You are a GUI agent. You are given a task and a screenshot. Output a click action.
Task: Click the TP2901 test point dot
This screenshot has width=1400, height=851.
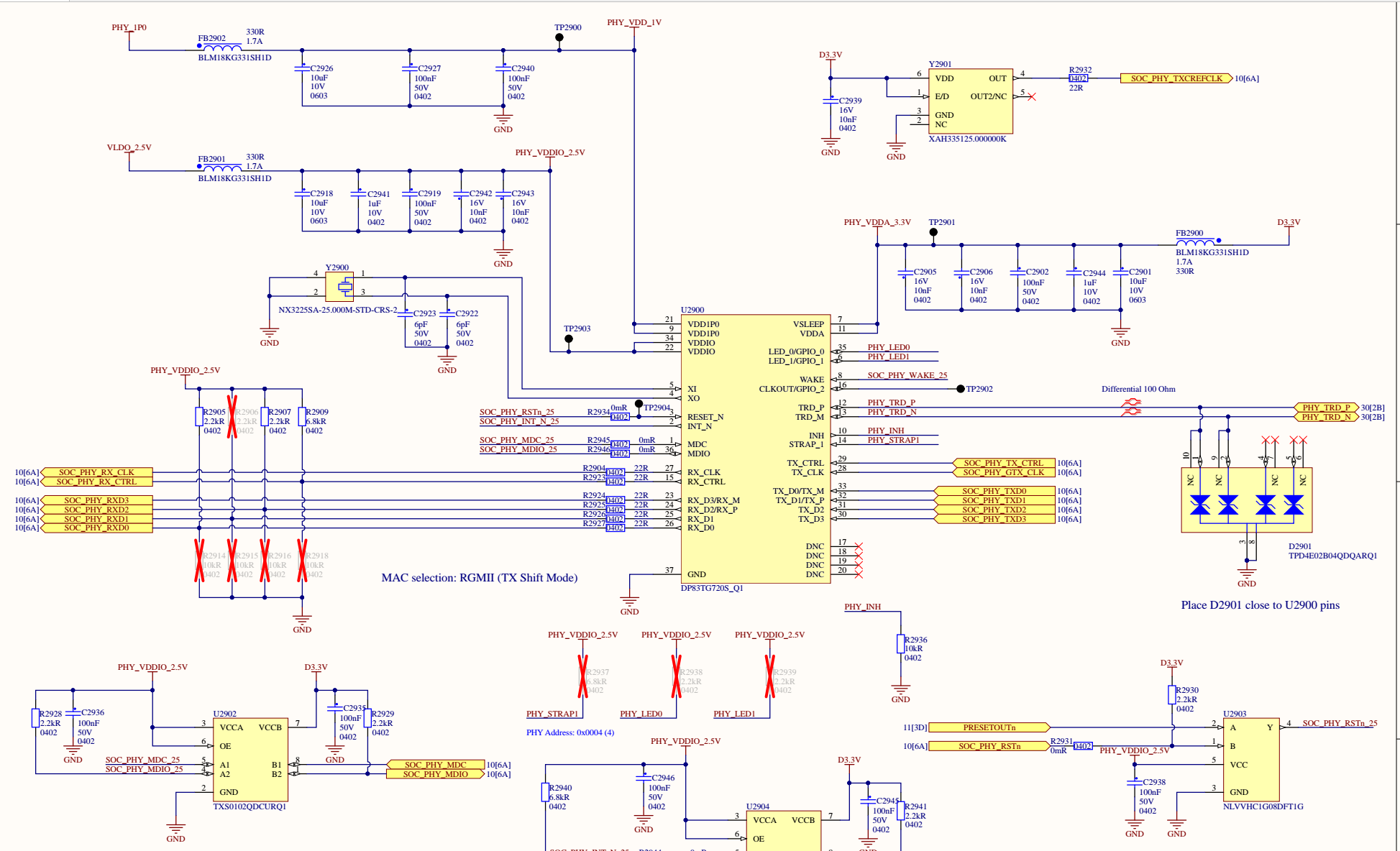(933, 232)
